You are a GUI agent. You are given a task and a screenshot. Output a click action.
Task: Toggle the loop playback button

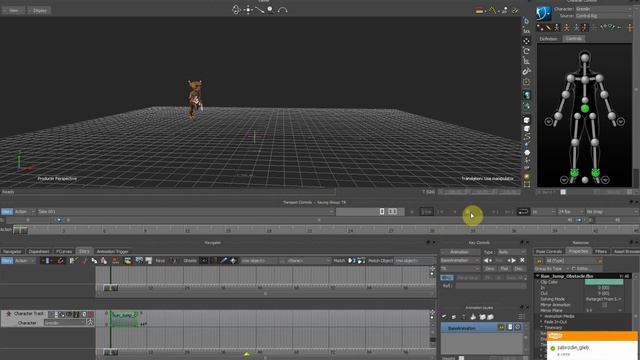523,211
